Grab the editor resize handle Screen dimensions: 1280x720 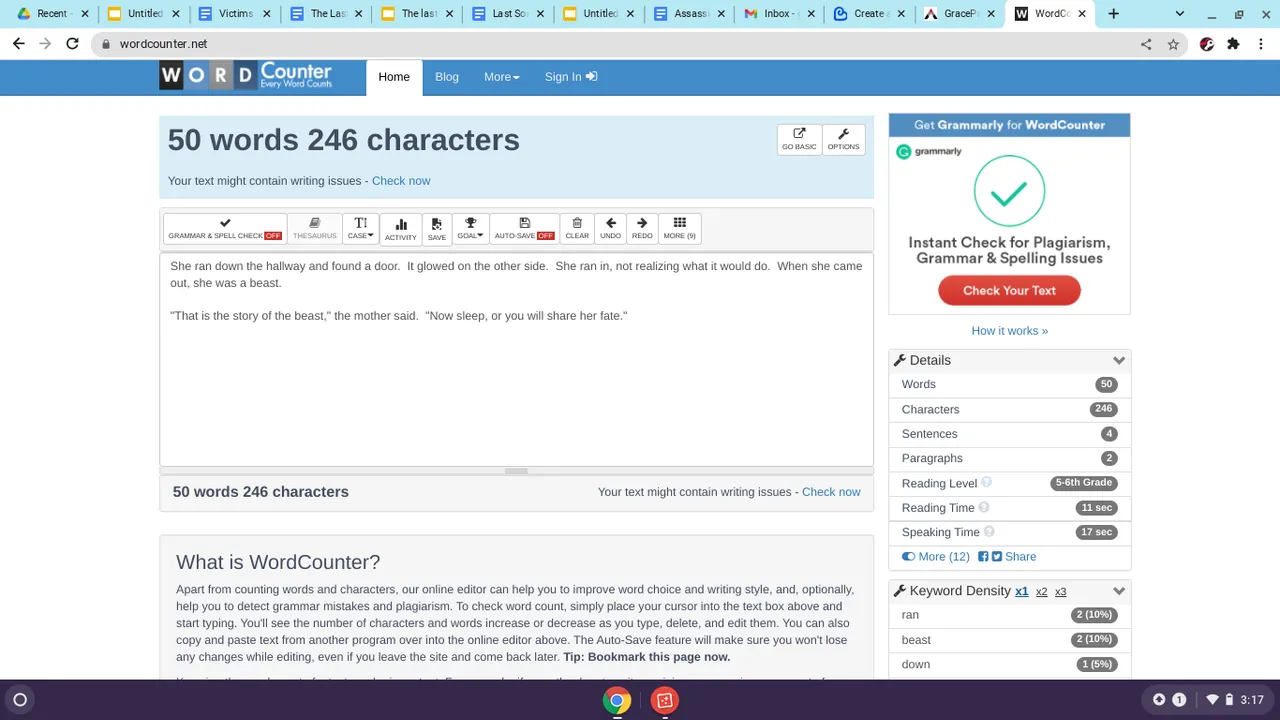point(516,471)
